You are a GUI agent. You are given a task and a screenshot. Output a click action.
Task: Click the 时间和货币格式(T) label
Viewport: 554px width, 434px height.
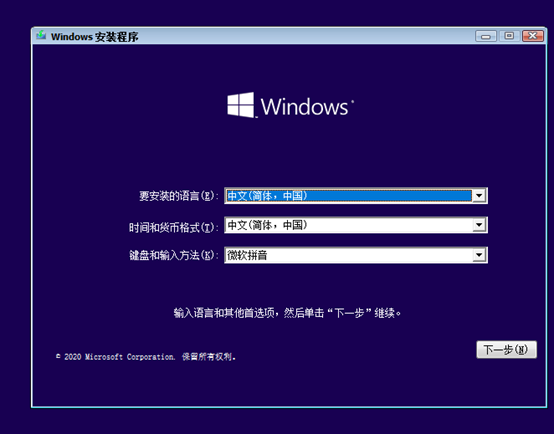point(173,227)
